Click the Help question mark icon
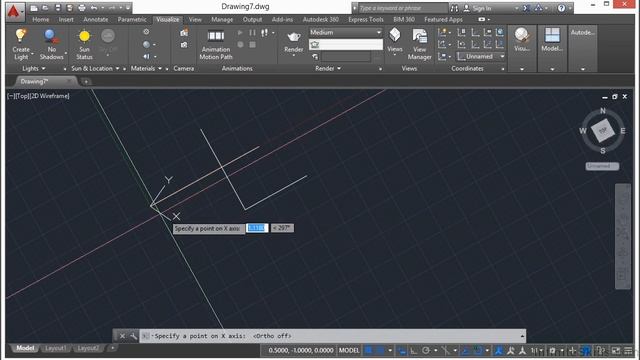 coord(562,8)
